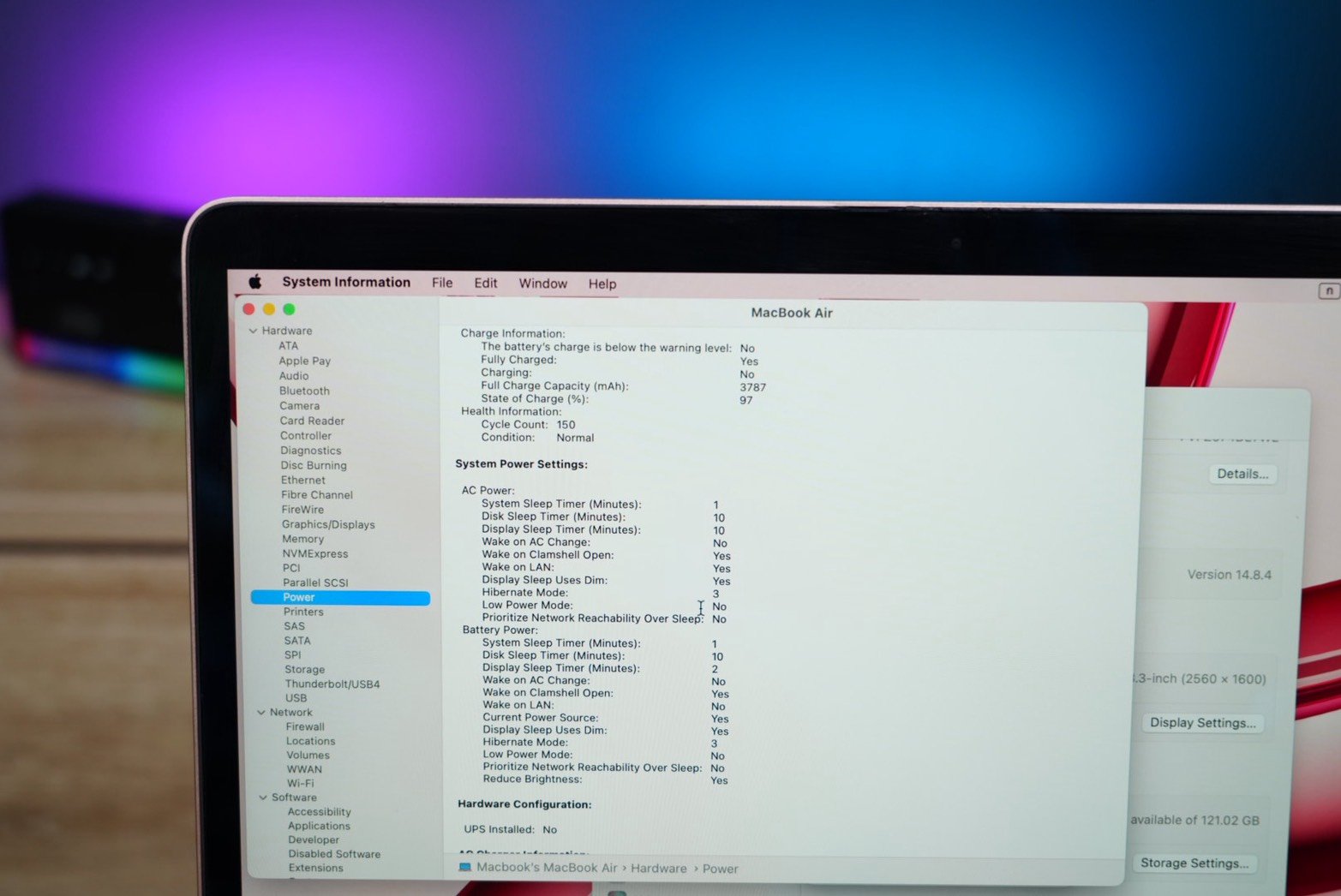The height and width of the screenshot is (896, 1341).
Task: Open the Edit menu
Action: 486,284
